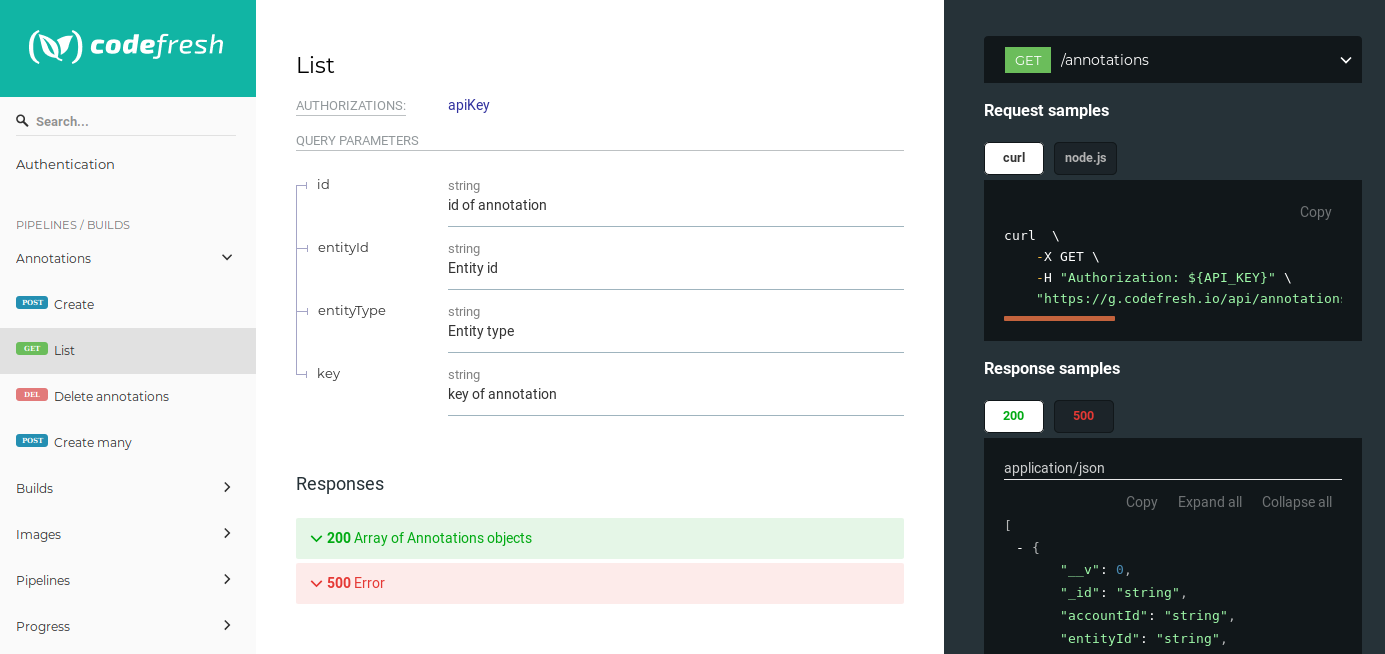This screenshot has height=654, width=1385.
Task: Expand the Images sidebar section
Action: click(x=227, y=534)
